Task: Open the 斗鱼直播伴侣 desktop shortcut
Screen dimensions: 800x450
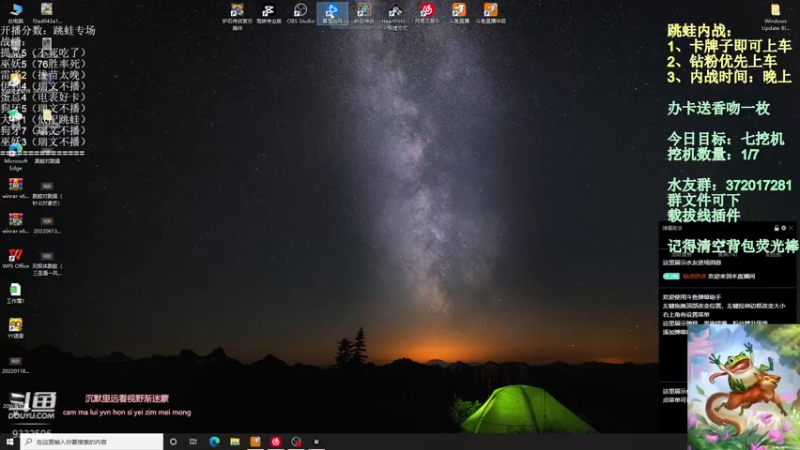Action: click(490, 14)
